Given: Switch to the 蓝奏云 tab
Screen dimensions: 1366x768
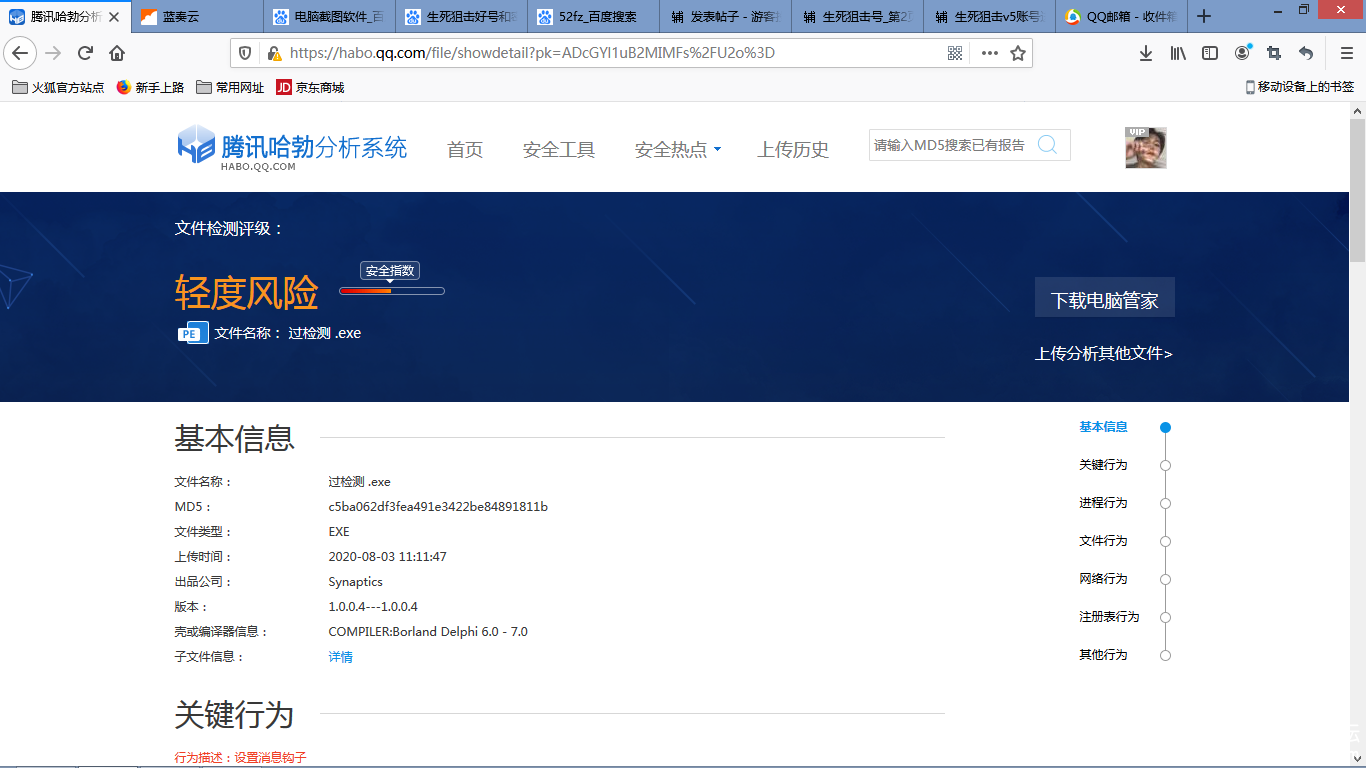Looking at the screenshot, I should 197,16.
